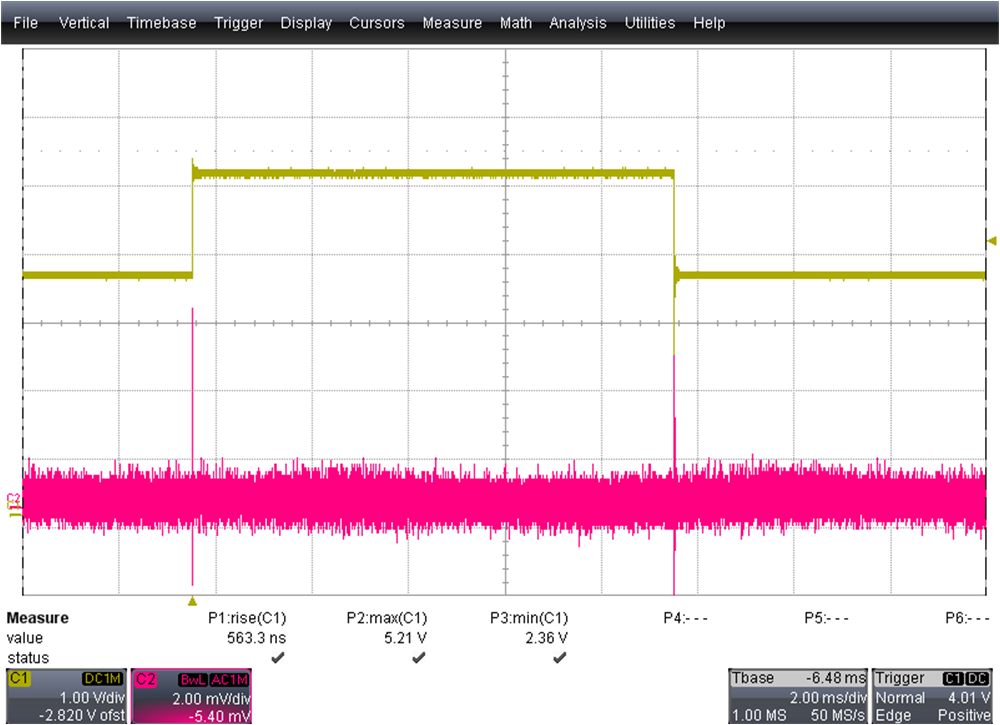This screenshot has height=725, width=1000.
Task: Open the Trigger menu in menu bar
Action: pyautogui.click(x=239, y=22)
